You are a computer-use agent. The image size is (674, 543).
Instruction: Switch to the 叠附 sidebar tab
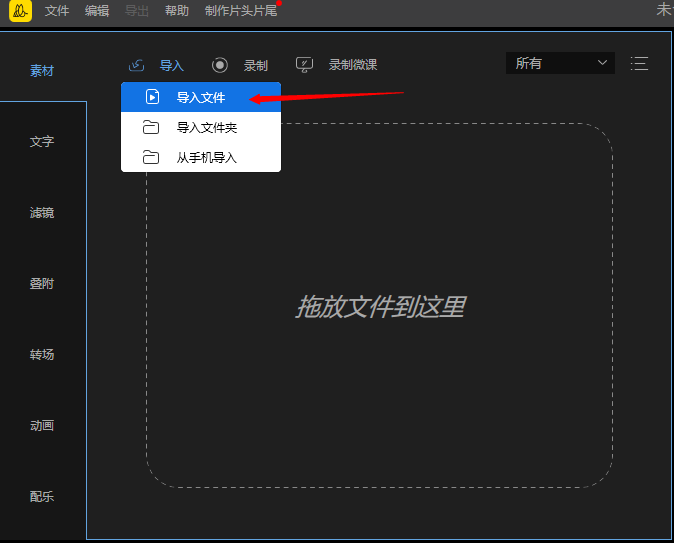pyautogui.click(x=42, y=284)
